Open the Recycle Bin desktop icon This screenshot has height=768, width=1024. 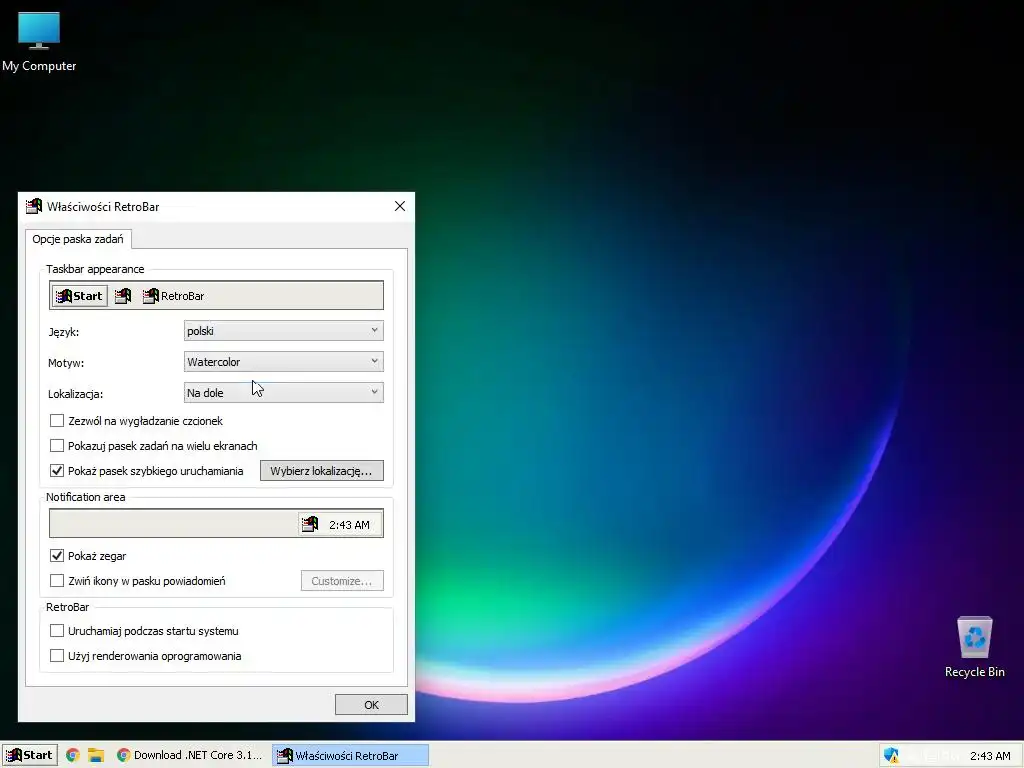(974, 647)
